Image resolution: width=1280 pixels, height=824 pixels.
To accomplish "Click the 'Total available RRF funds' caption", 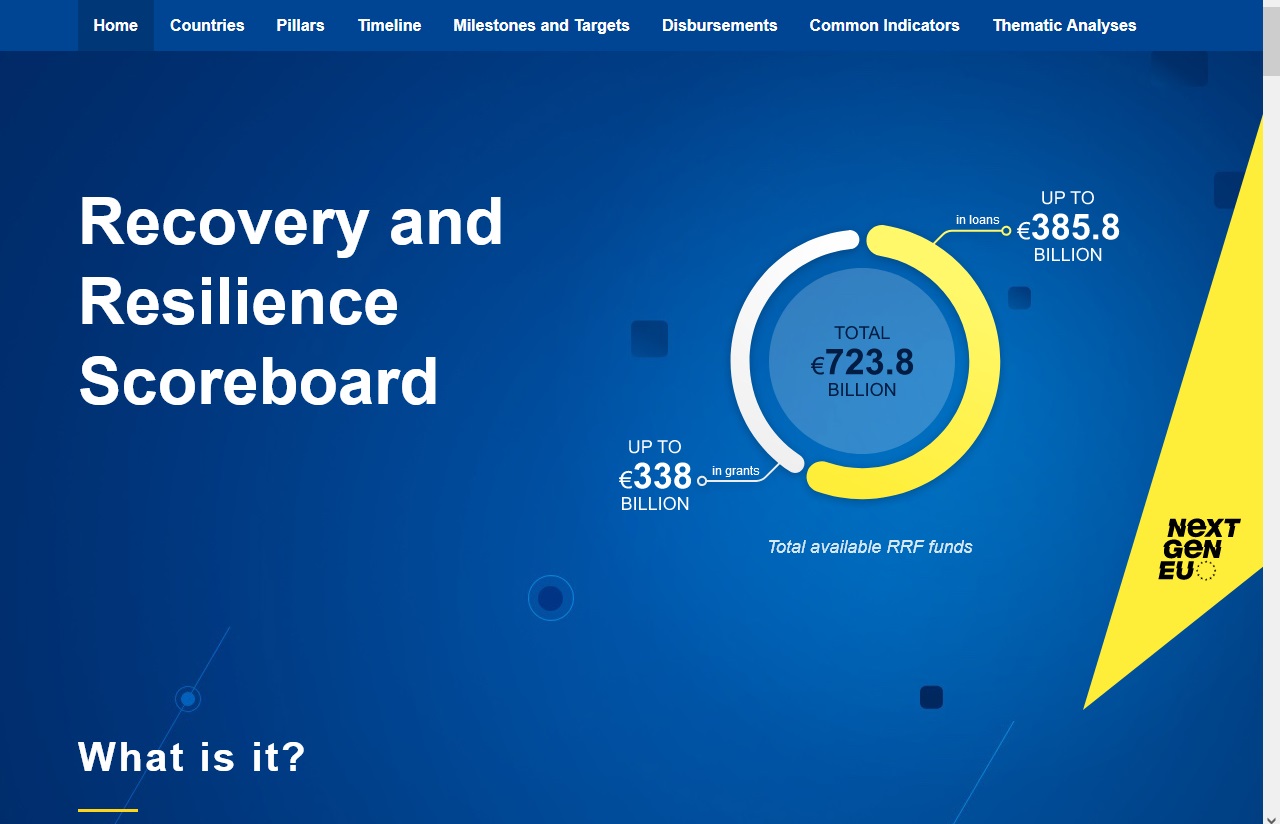I will point(869,547).
